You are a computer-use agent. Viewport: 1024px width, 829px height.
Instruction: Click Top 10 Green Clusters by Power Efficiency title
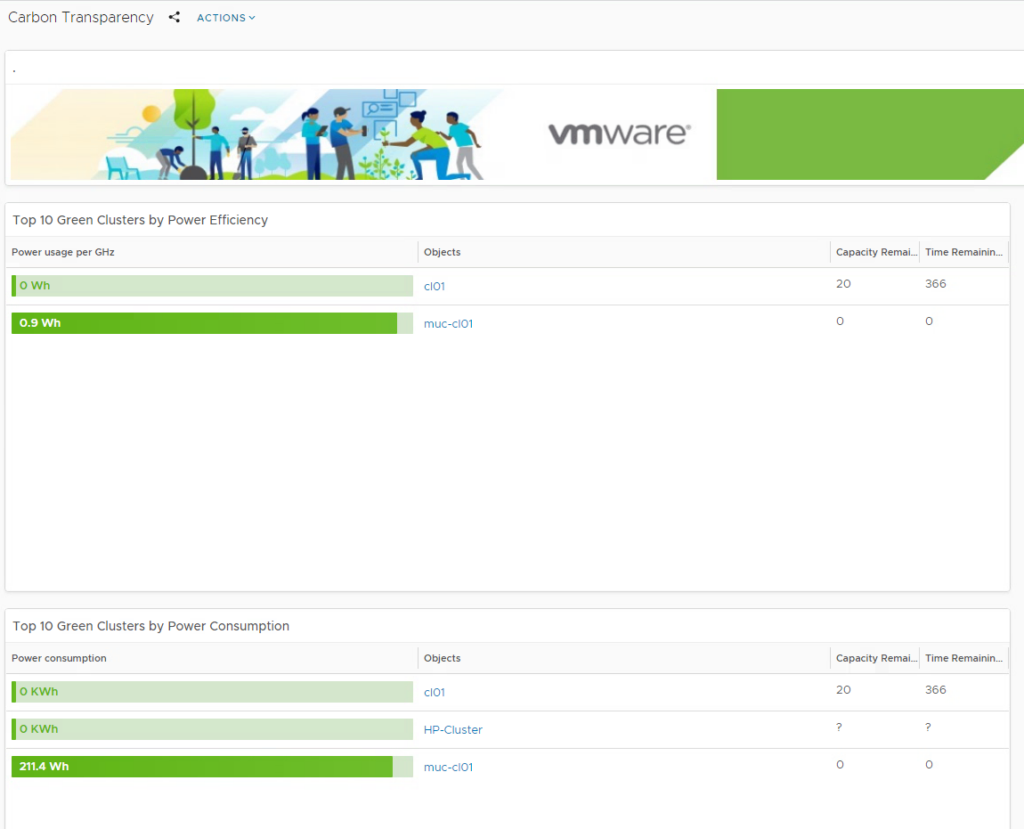pos(140,220)
